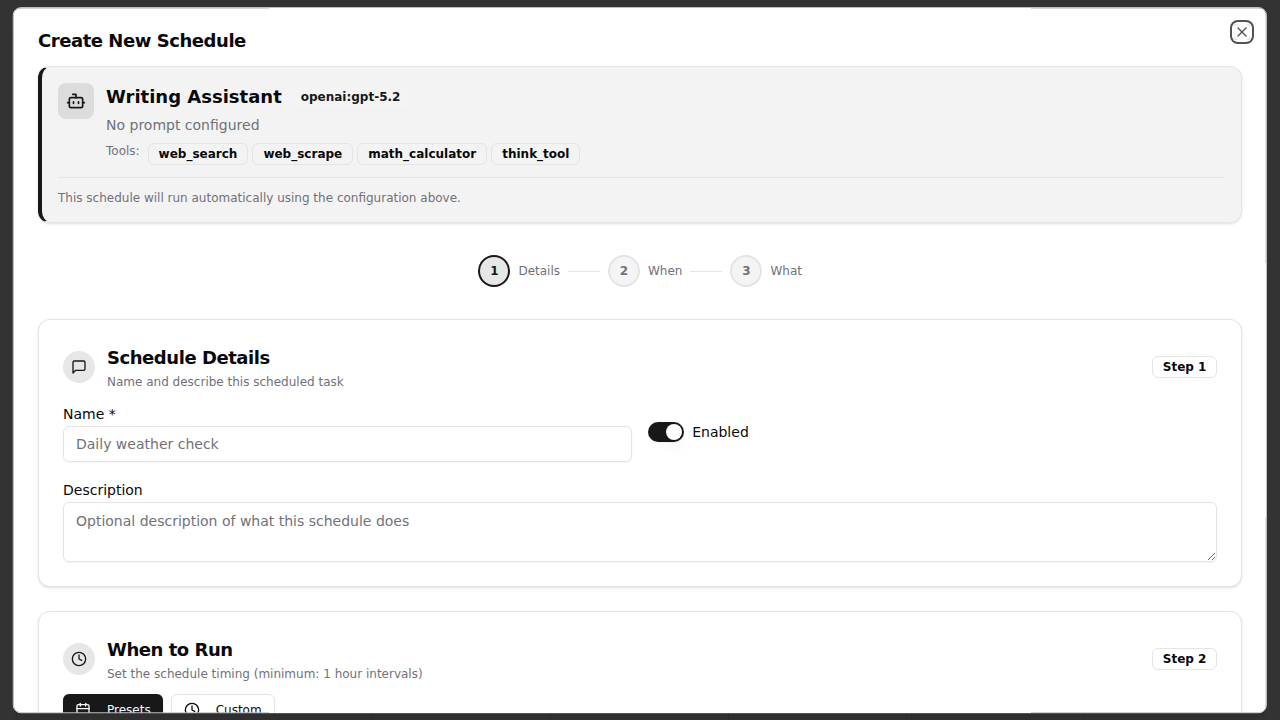Click 'Name and describe this scheduled task' subtitle

(225, 382)
